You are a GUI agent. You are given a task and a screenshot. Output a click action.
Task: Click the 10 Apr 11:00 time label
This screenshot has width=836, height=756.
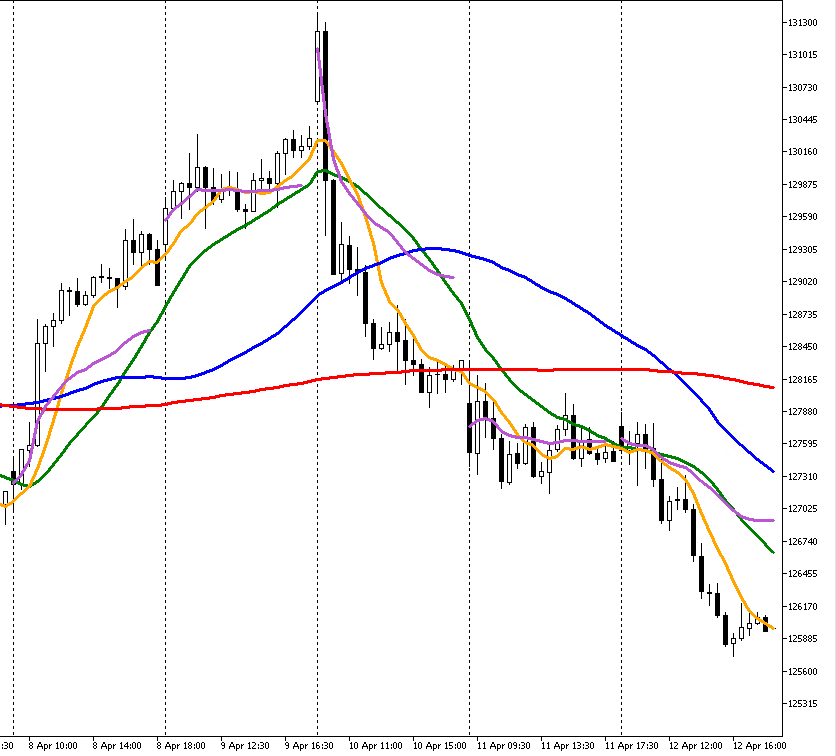375,745
